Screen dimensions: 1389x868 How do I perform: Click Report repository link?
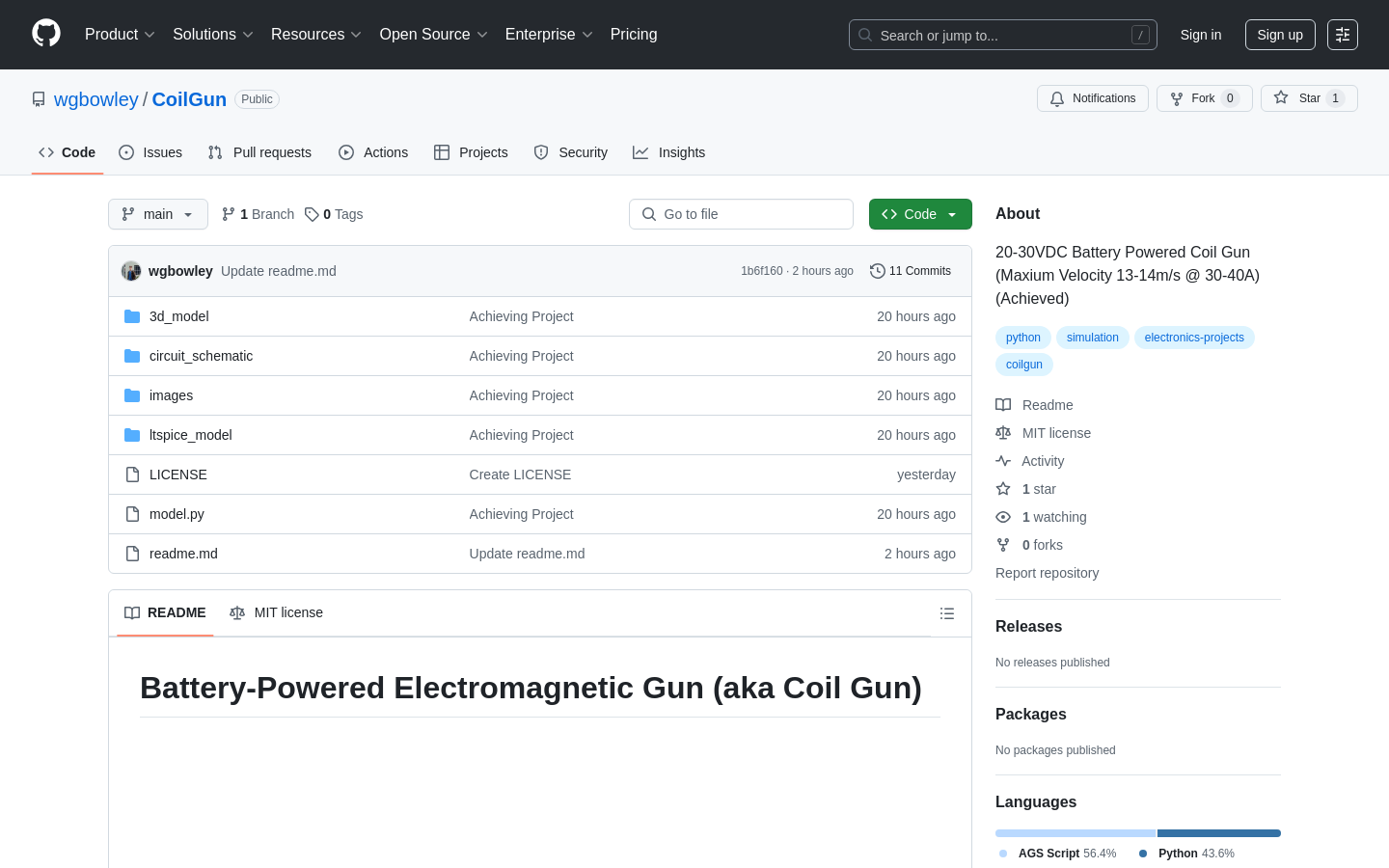[1047, 573]
